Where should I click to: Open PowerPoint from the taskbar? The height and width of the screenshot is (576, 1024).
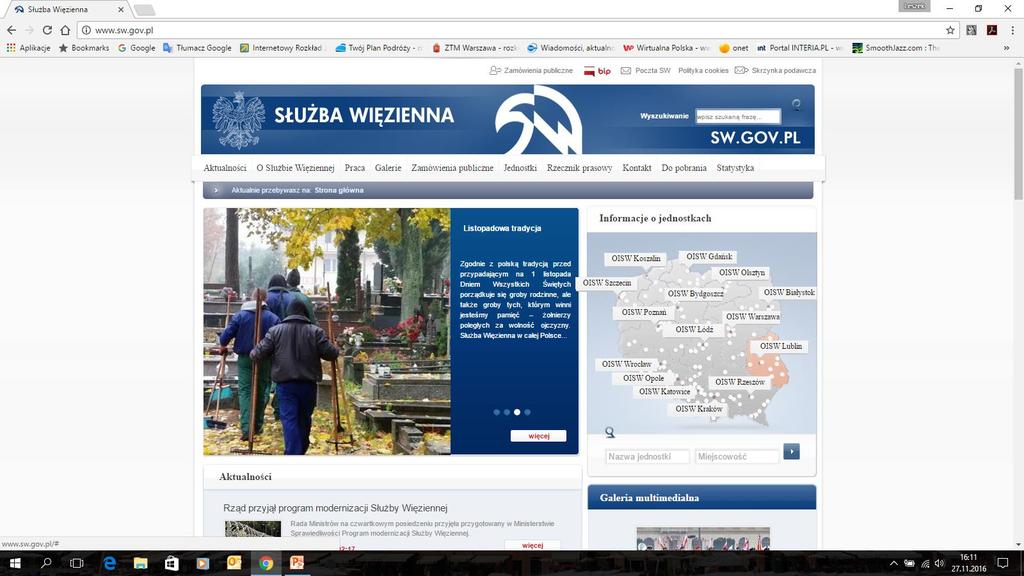(x=297, y=563)
